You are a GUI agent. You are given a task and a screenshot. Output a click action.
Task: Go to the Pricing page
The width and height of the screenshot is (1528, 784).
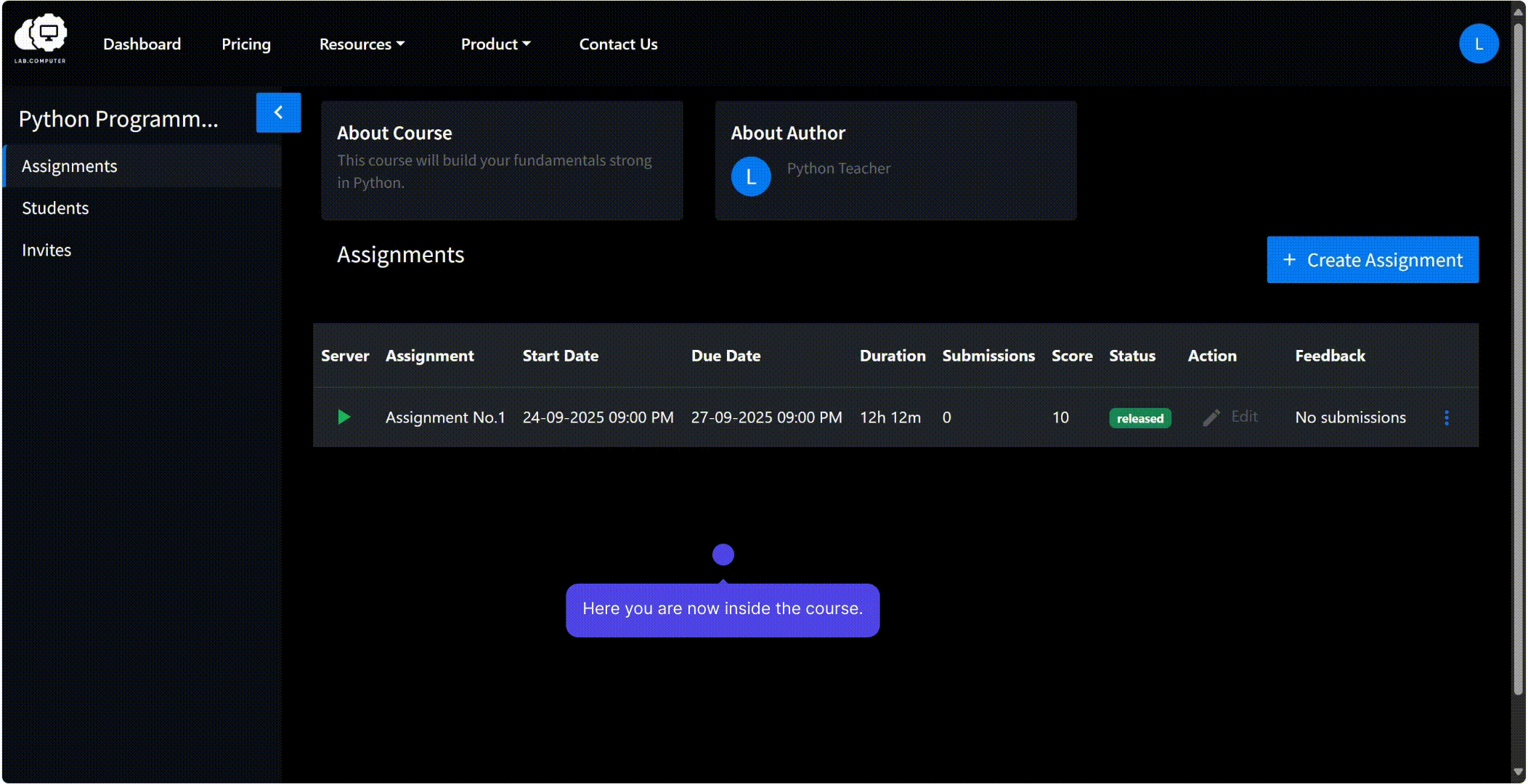coord(246,44)
